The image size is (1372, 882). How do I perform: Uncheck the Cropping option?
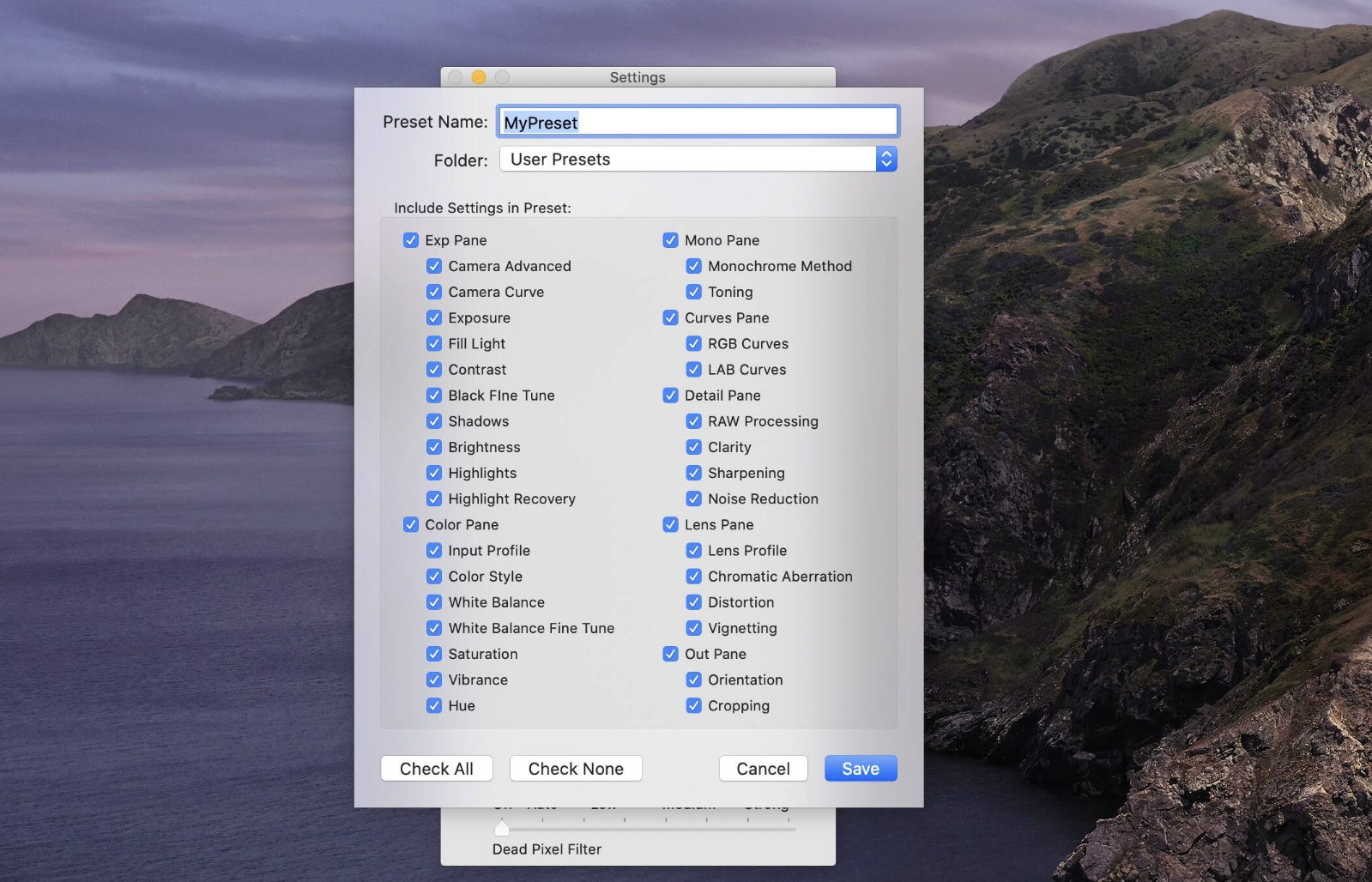694,705
